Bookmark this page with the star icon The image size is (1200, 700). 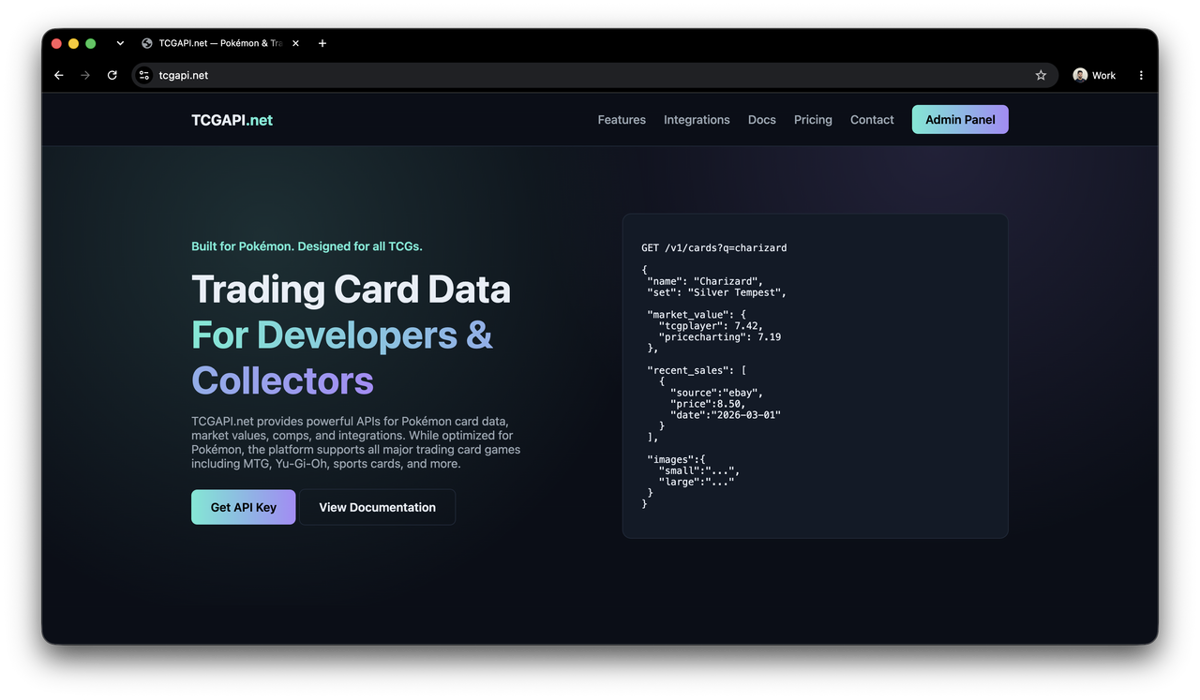point(1041,75)
